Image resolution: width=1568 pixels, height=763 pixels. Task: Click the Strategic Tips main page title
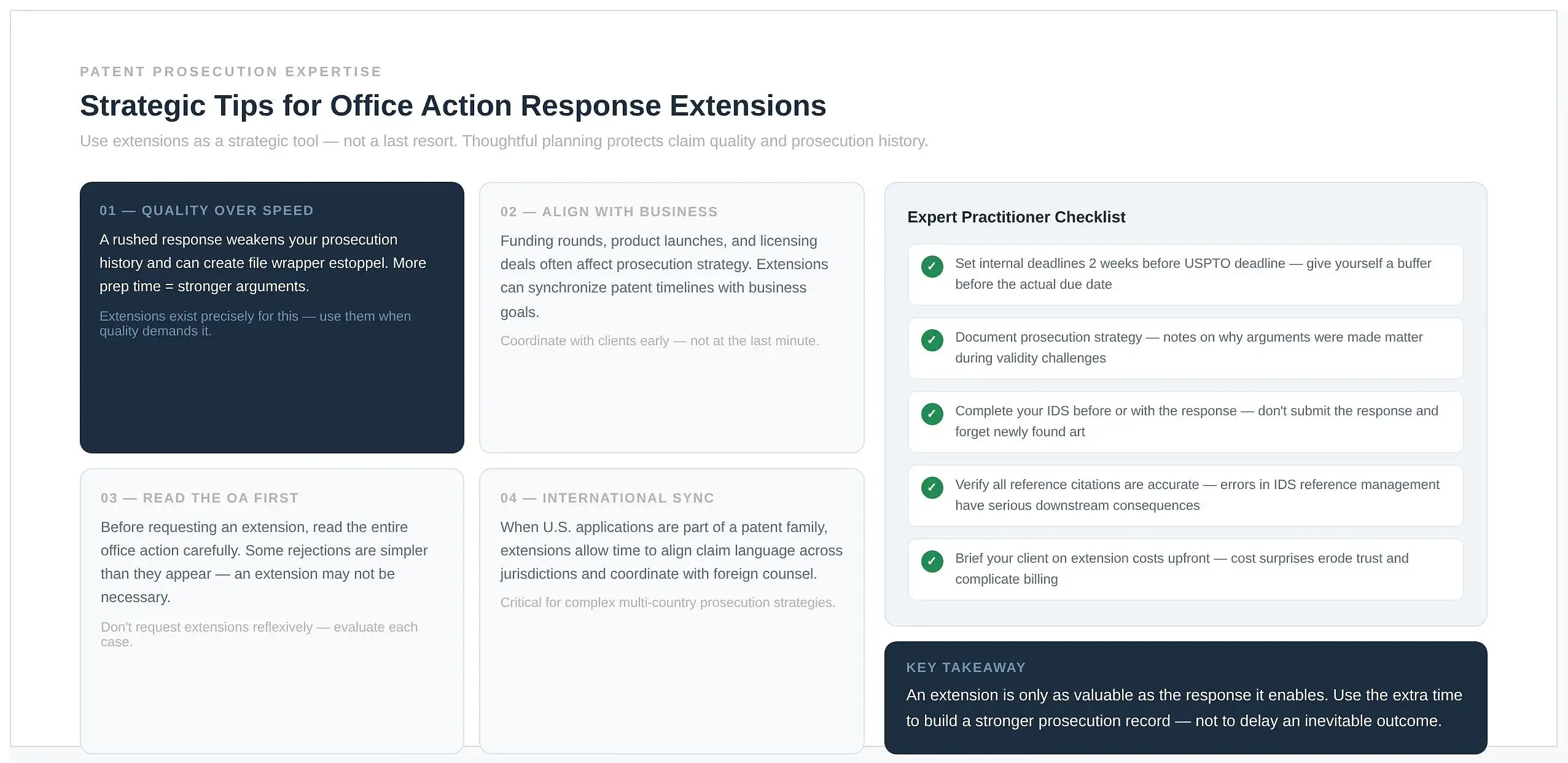453,106
